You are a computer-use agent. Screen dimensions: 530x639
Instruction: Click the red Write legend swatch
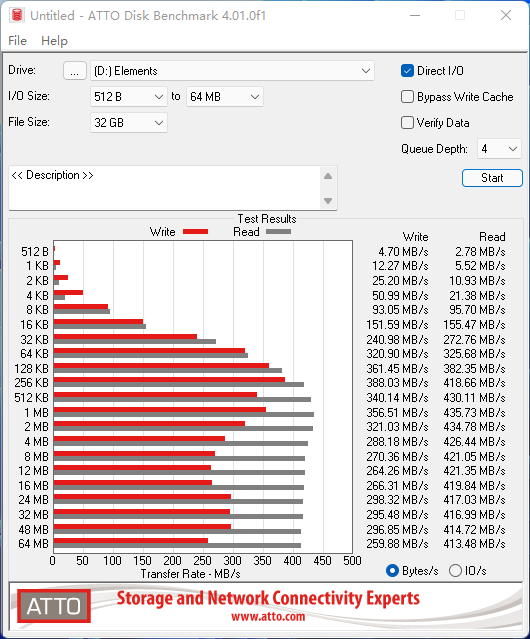pyautogui.click(x=196, y=231)
